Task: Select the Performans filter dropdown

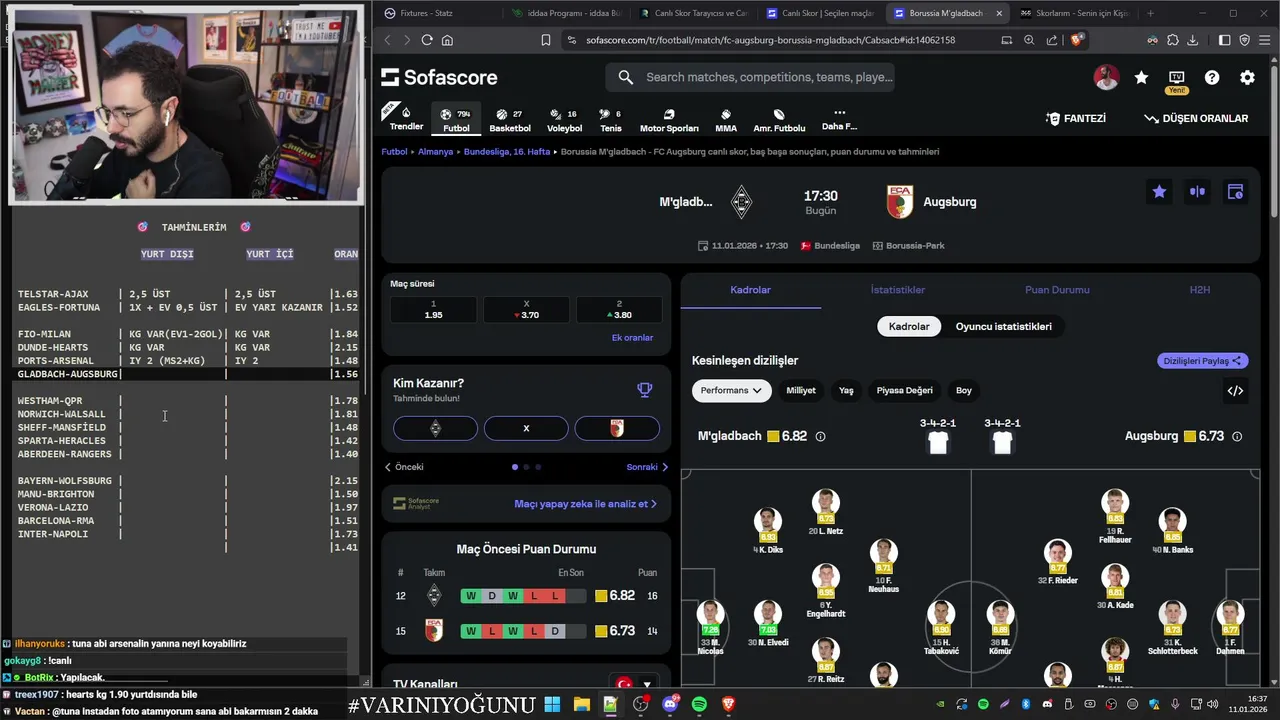Action: point(731,391)
